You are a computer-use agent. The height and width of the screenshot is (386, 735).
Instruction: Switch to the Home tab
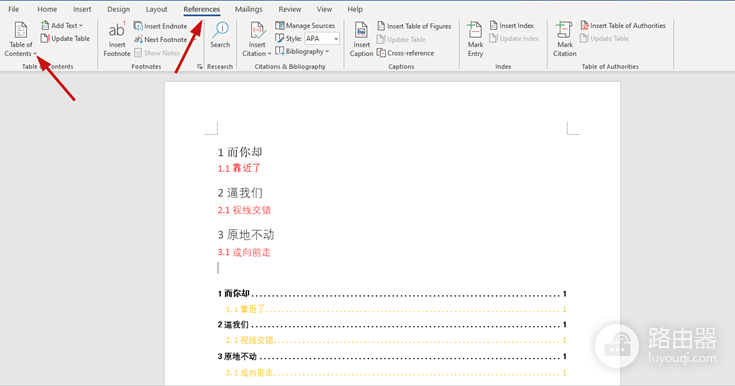[47, 9]
